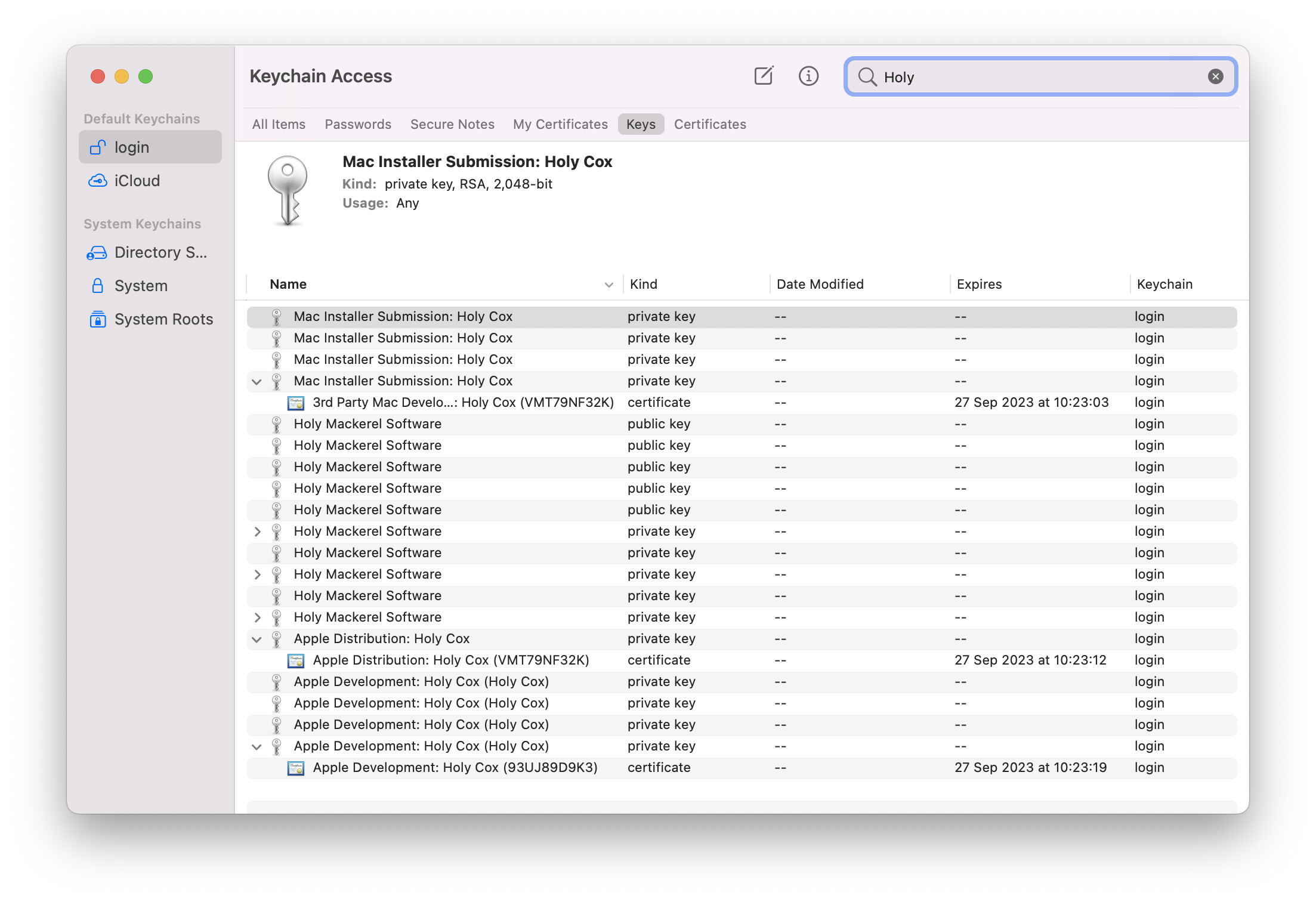Select the login keychain in sidebar
Screen dimensions: 1316x902
click(150, 147)
